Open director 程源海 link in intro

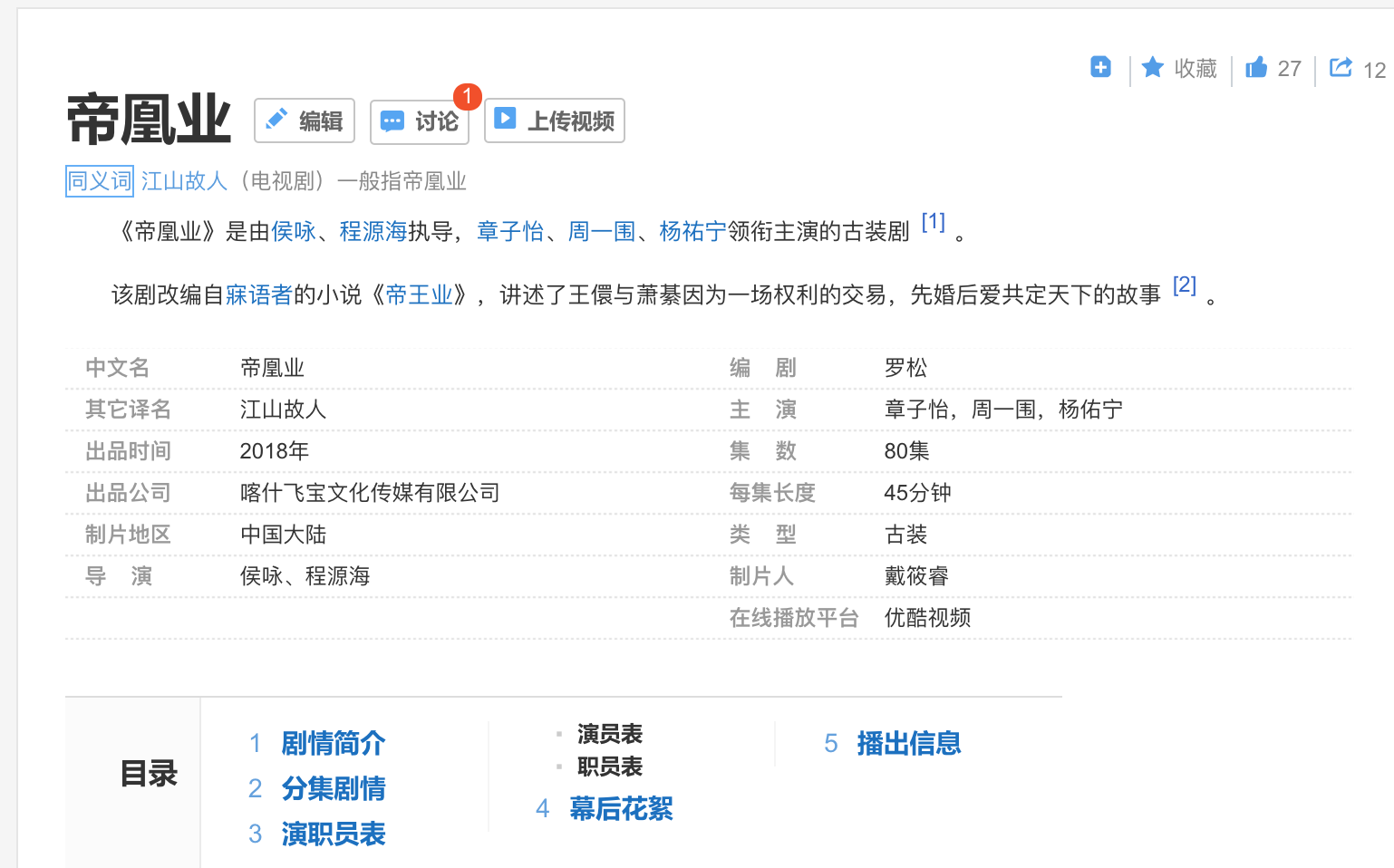pos(373,232)
